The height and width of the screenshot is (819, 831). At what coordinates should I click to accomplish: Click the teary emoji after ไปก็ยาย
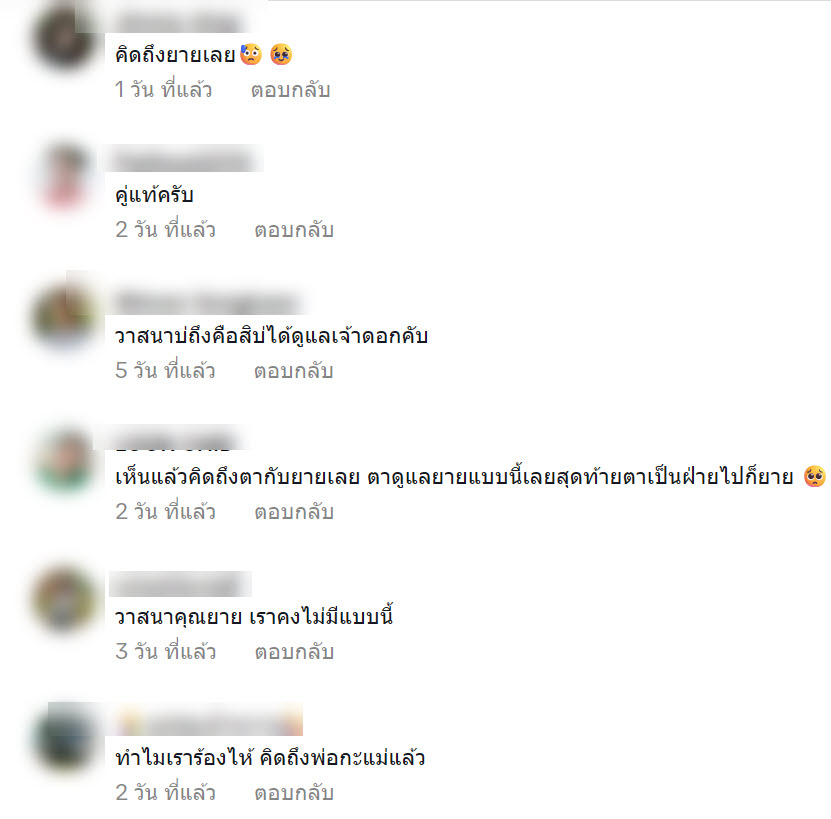815,477
